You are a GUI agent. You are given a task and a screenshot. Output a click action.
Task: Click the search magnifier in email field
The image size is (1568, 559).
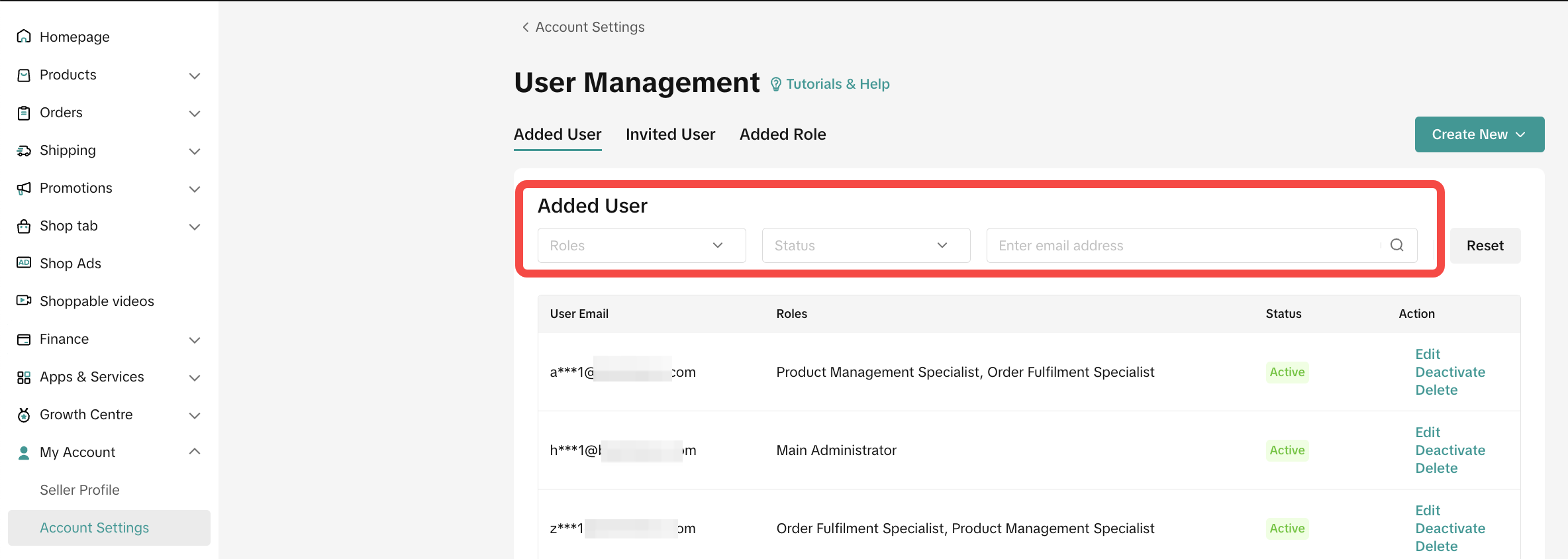pos(1396,245)
